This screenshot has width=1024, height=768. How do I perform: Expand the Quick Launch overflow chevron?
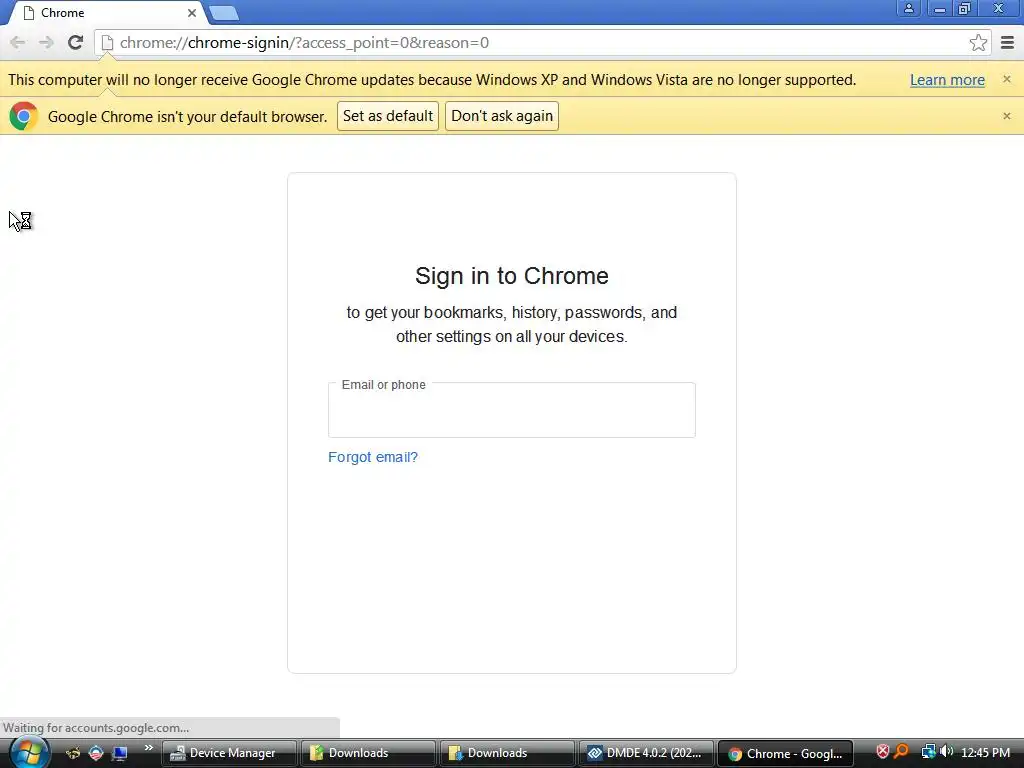[x=148, y=748]
